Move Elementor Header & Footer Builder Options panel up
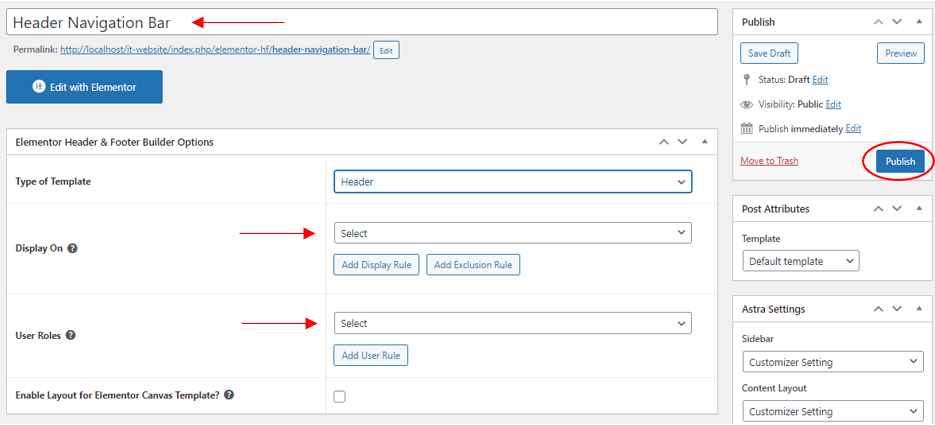The image size is (935, 425). pyautogui.click(x=663, y=142)
